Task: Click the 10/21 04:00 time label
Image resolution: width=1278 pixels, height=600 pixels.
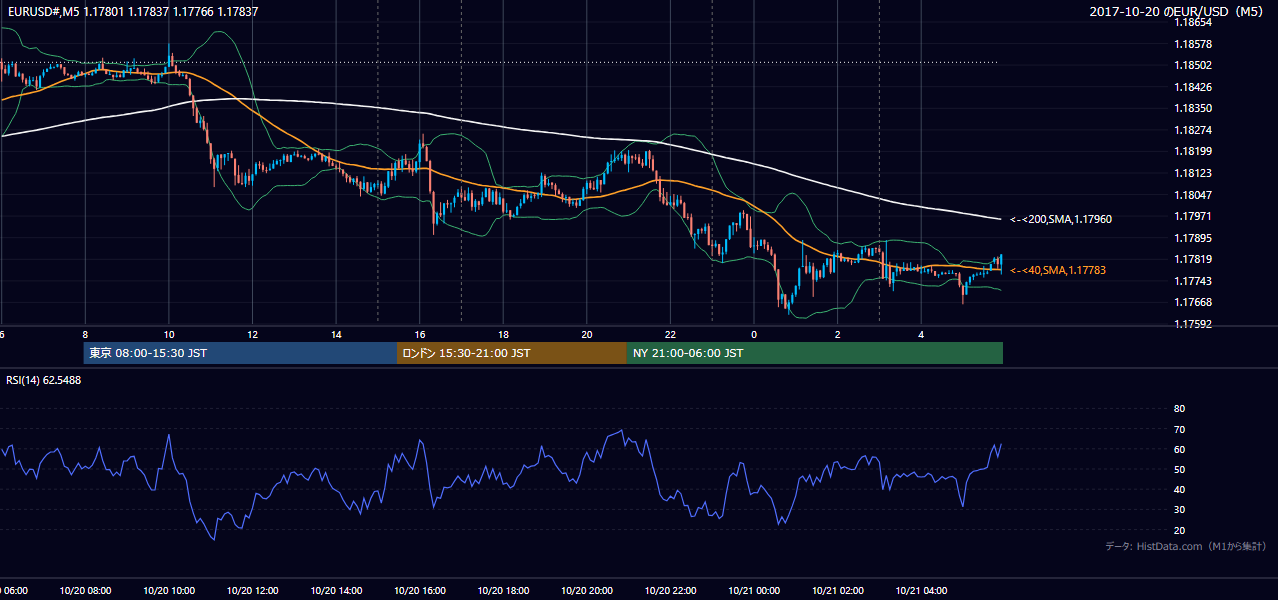Action: (x=921, y=592)
